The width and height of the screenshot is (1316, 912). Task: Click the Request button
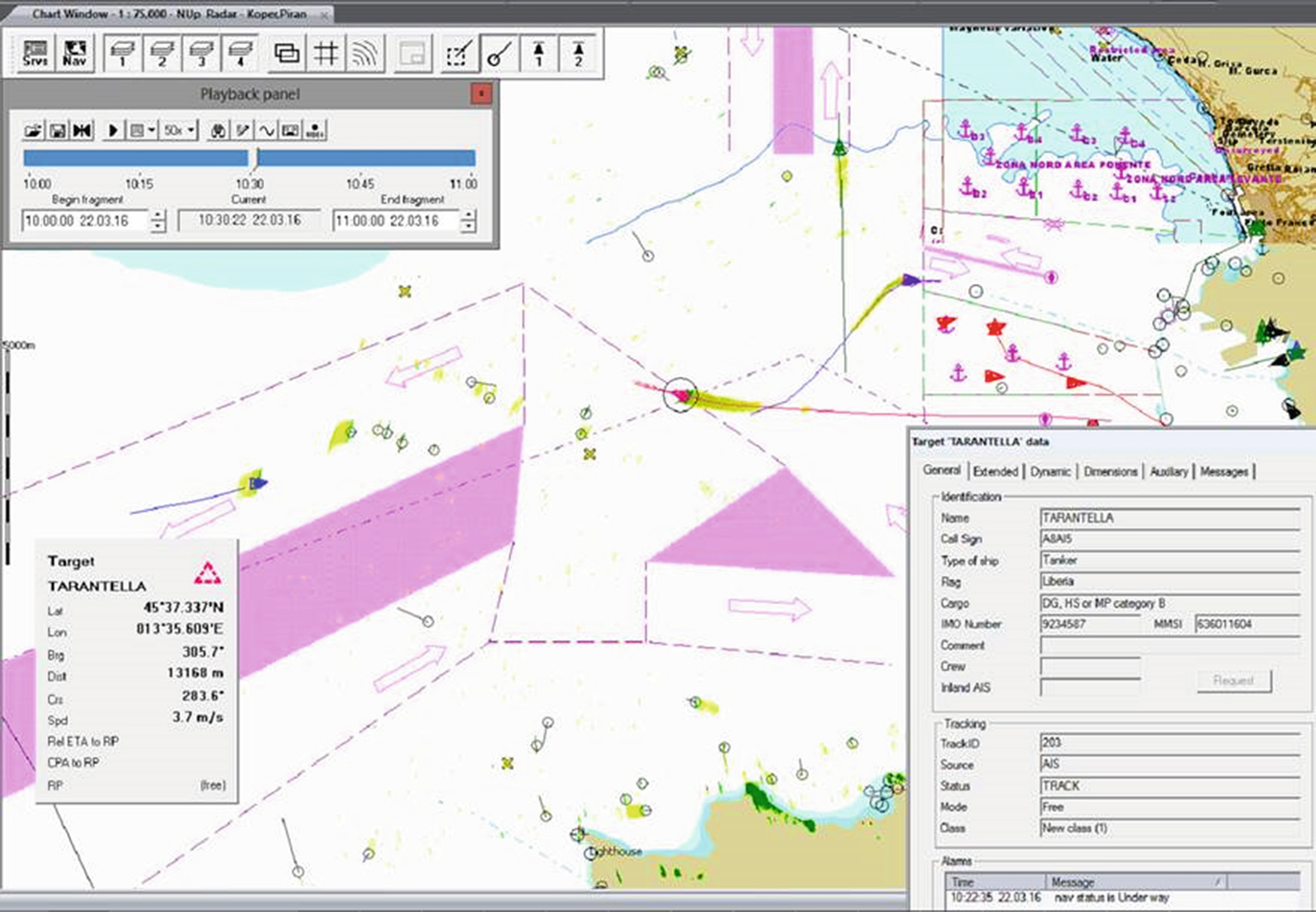tap(1234, 680)
